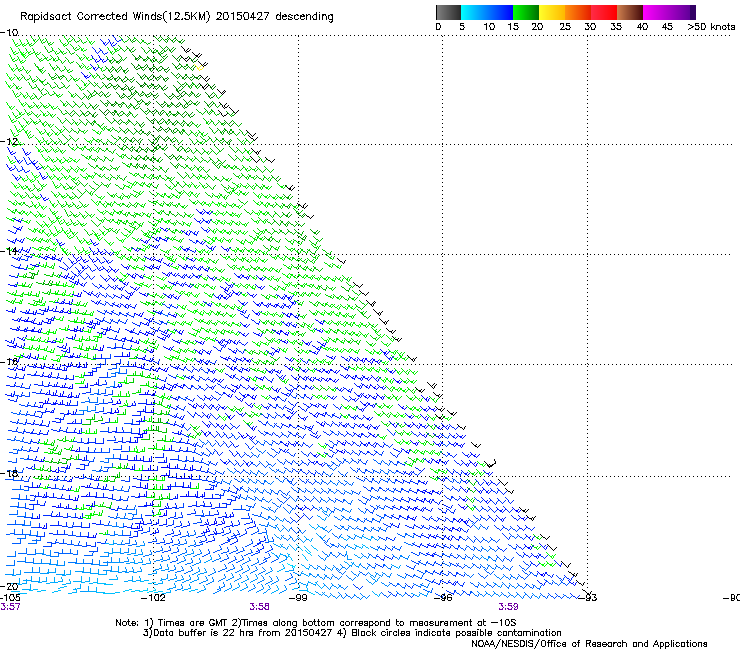Click the 'NOAA/NESDIS/Office of Research and Applications' credit

tap(589, 643)
